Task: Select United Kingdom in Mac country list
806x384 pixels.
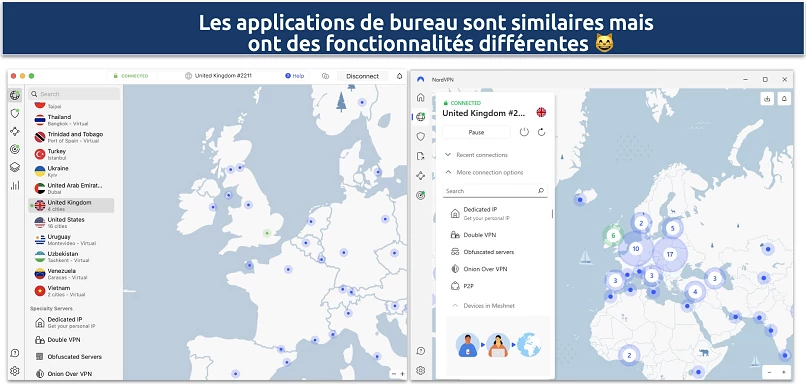Action: point(71,205)
